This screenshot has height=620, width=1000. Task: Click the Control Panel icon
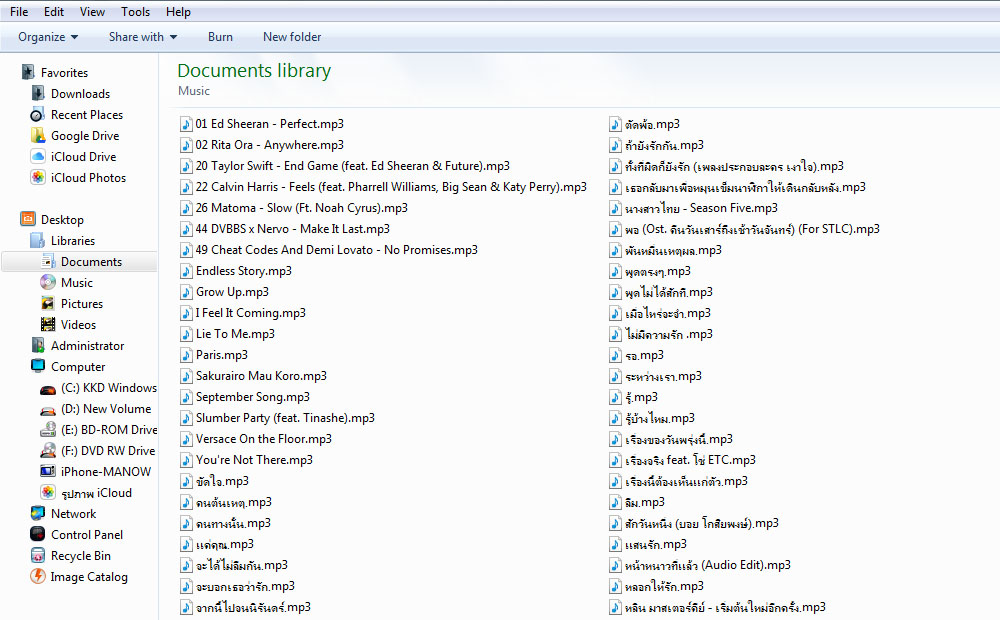pos(38,535)
